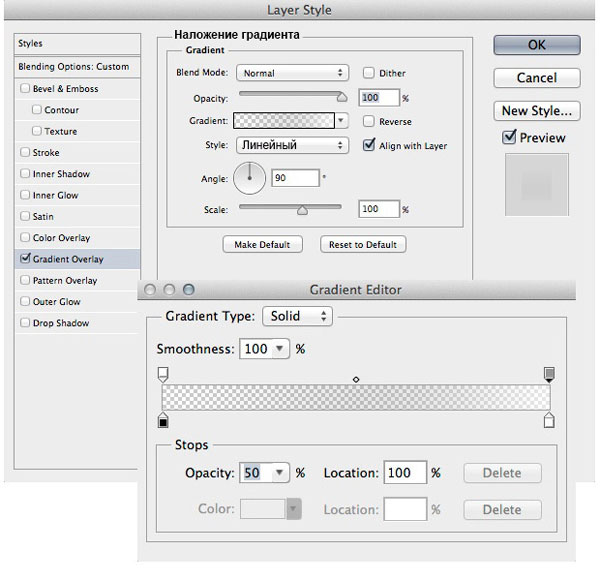Confirm with the OK button
Image resolution: width=600 pixels, height=581 pixels.
537,45
